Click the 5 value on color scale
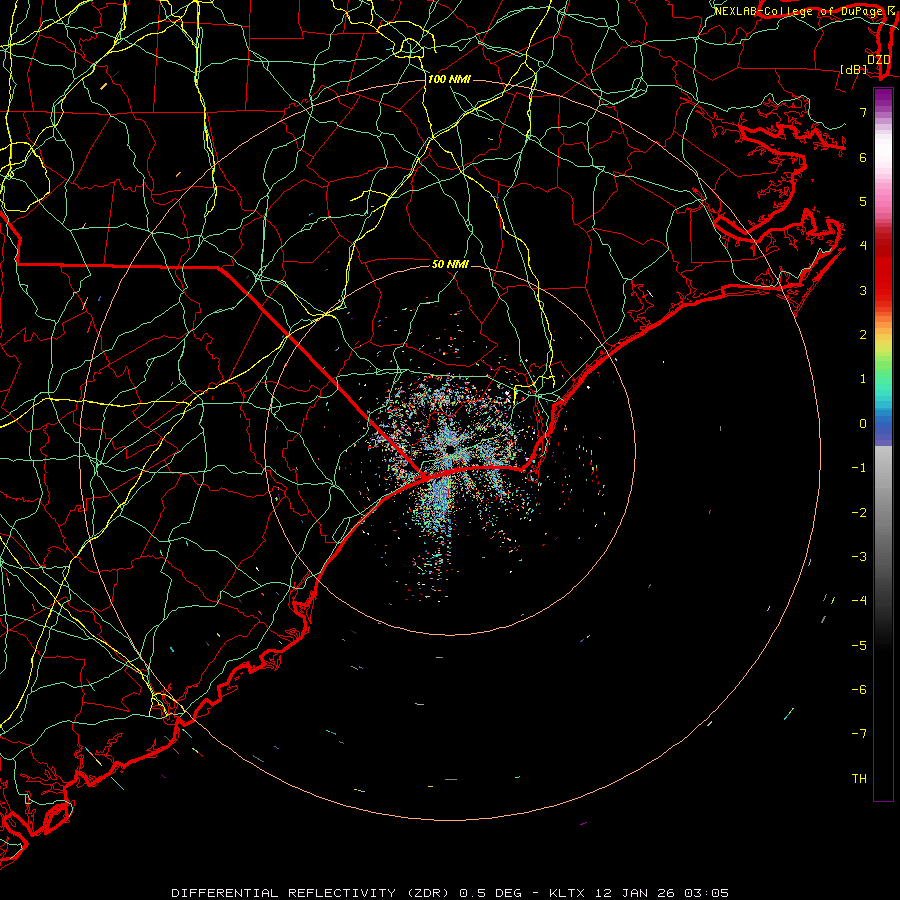The image size is (900, 900). [863, 201]
